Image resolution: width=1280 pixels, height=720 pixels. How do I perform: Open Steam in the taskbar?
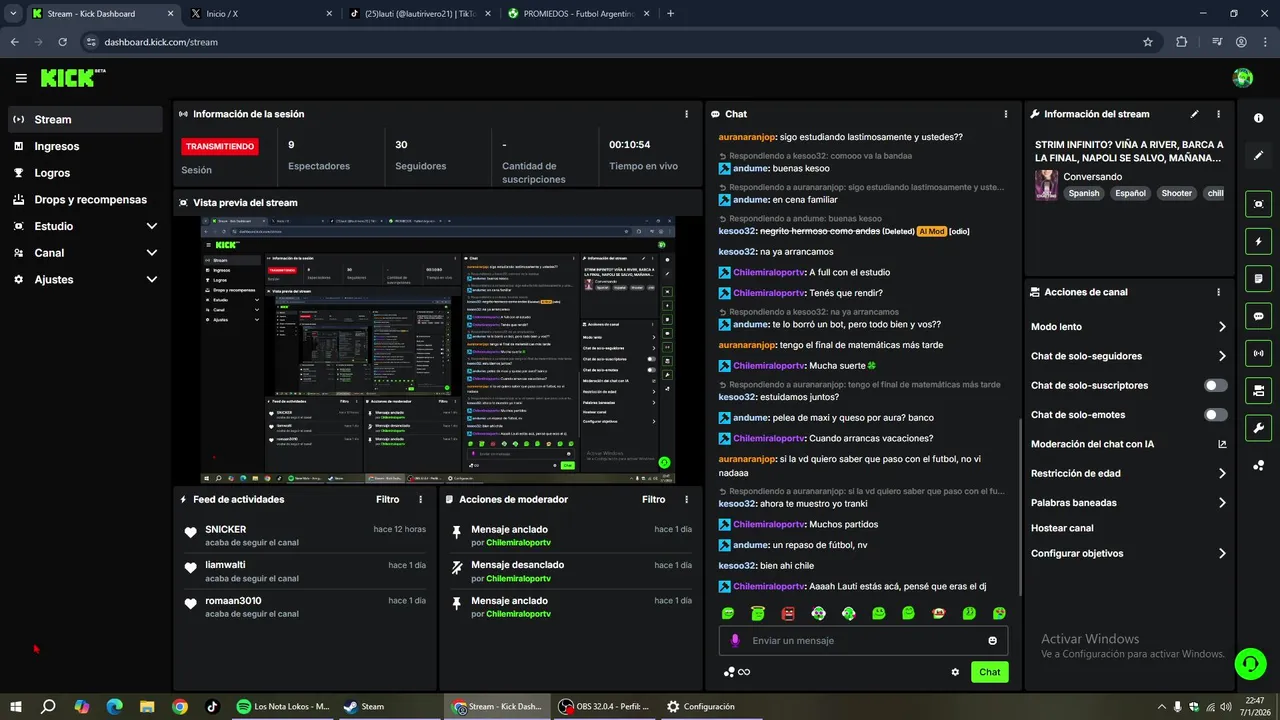(x=364, y=706)
